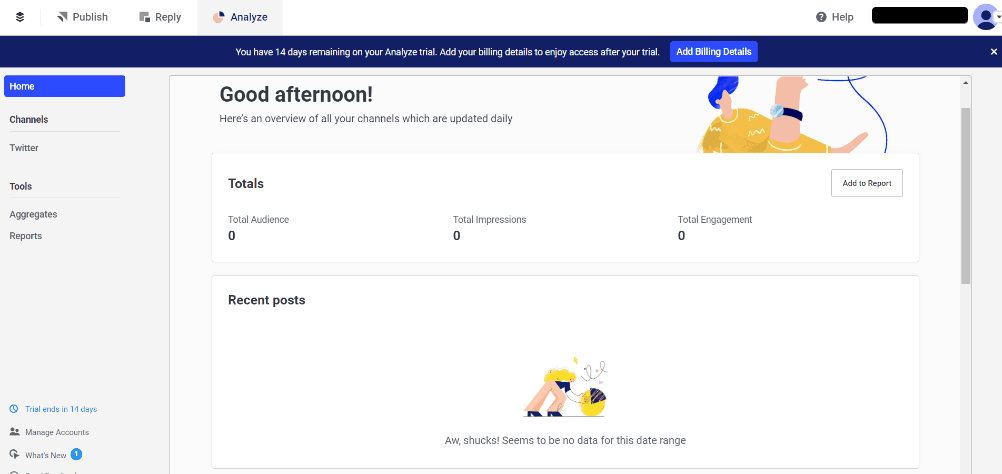Open the Twitter channel

(24, 148)
